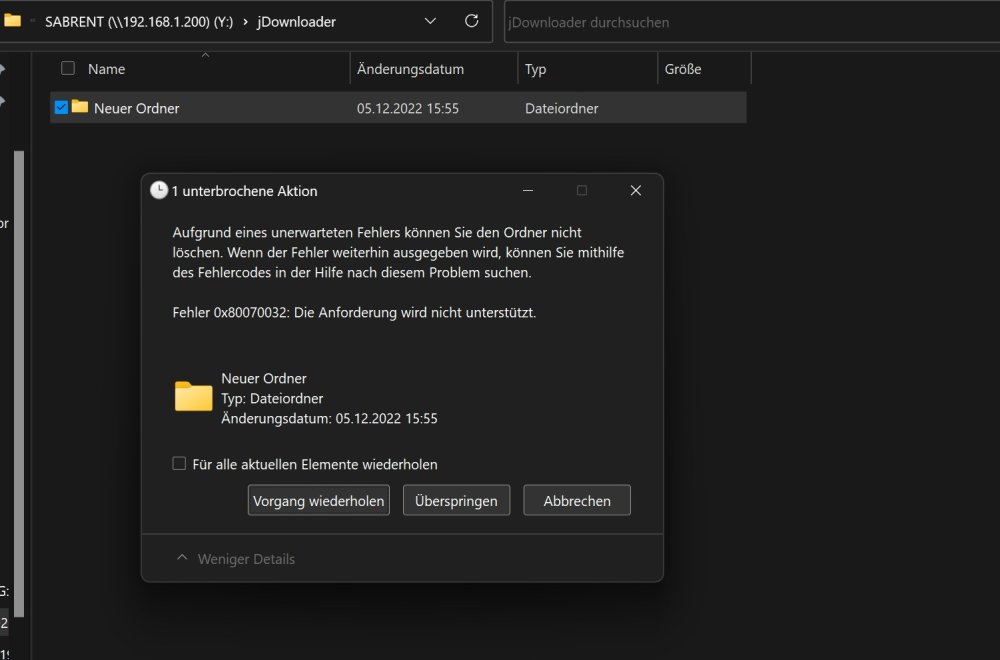The image size is (1000, 660).
Task: Close the '1 unterbrochene Aktion' dialog
Action: point(636,191)
